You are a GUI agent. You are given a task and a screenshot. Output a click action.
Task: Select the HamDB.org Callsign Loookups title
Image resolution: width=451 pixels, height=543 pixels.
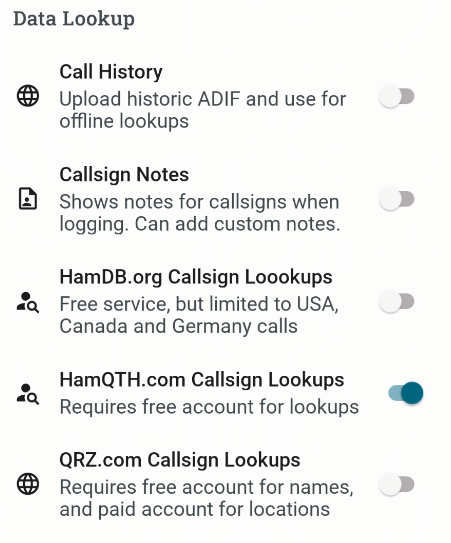[x=196, y=277]
